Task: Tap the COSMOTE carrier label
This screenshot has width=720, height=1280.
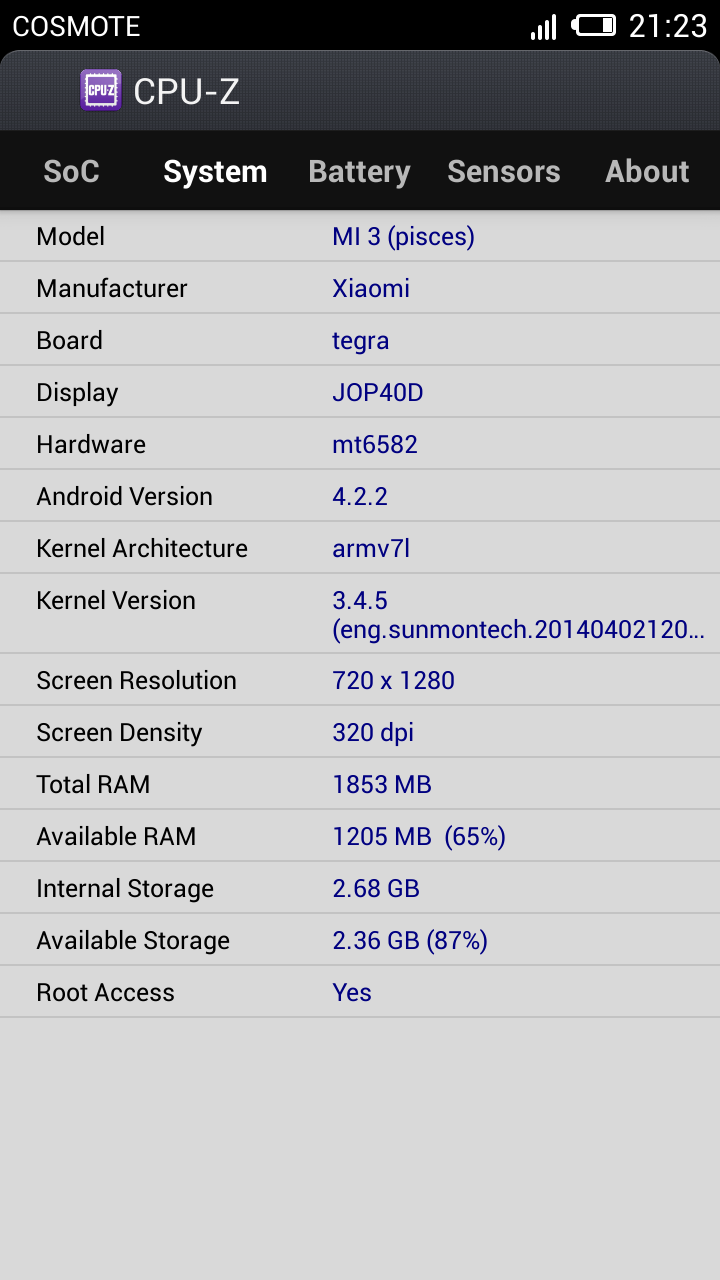Action: [x=76, y=26]
